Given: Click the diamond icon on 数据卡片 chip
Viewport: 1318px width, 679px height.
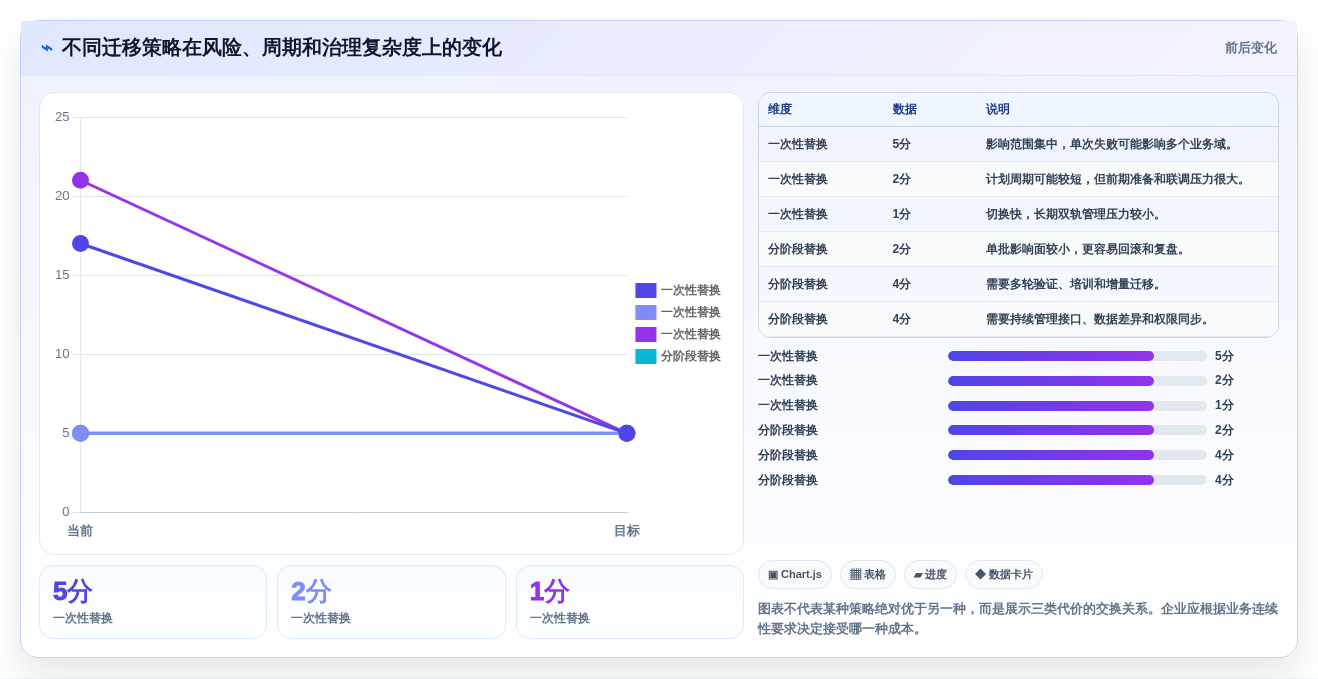Looking at the screenshot, I should pyautogui.click(x=980, y=575).
